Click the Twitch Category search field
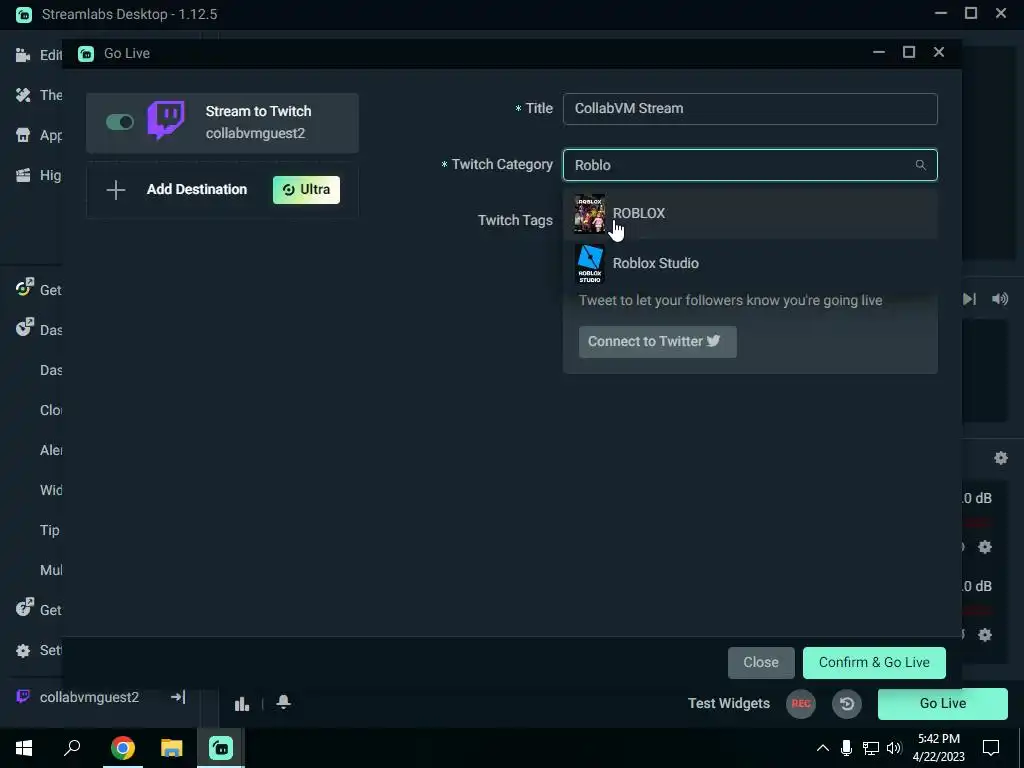 point(750,165)
